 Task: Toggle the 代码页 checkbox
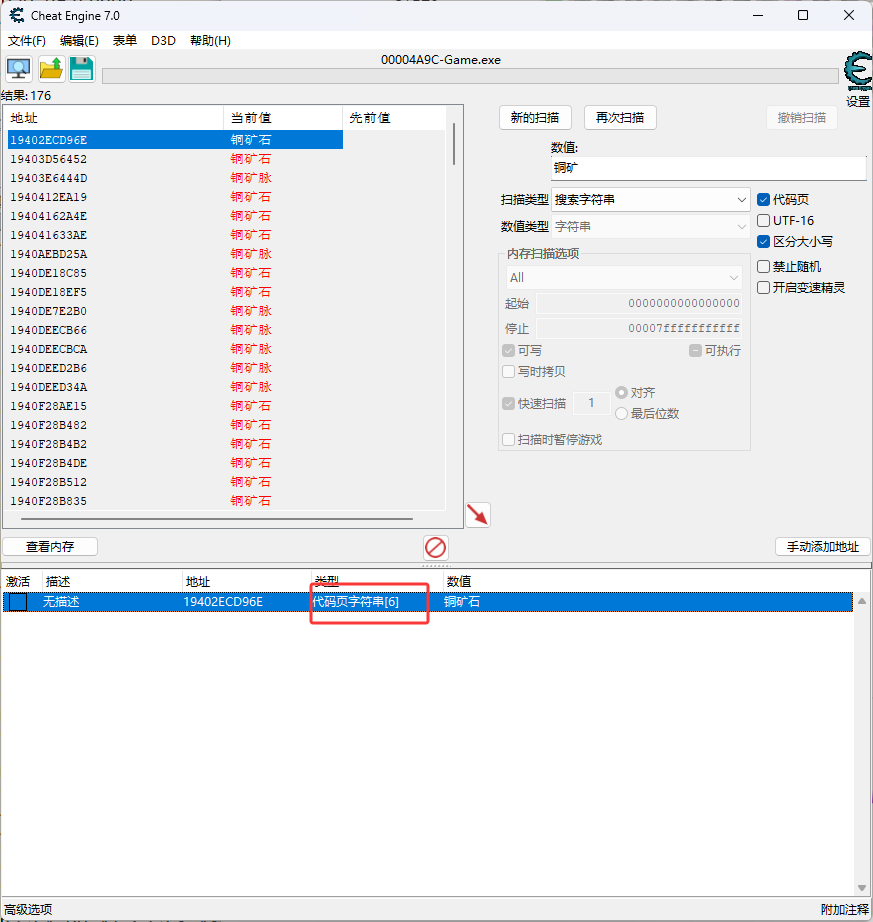(764, 200)
